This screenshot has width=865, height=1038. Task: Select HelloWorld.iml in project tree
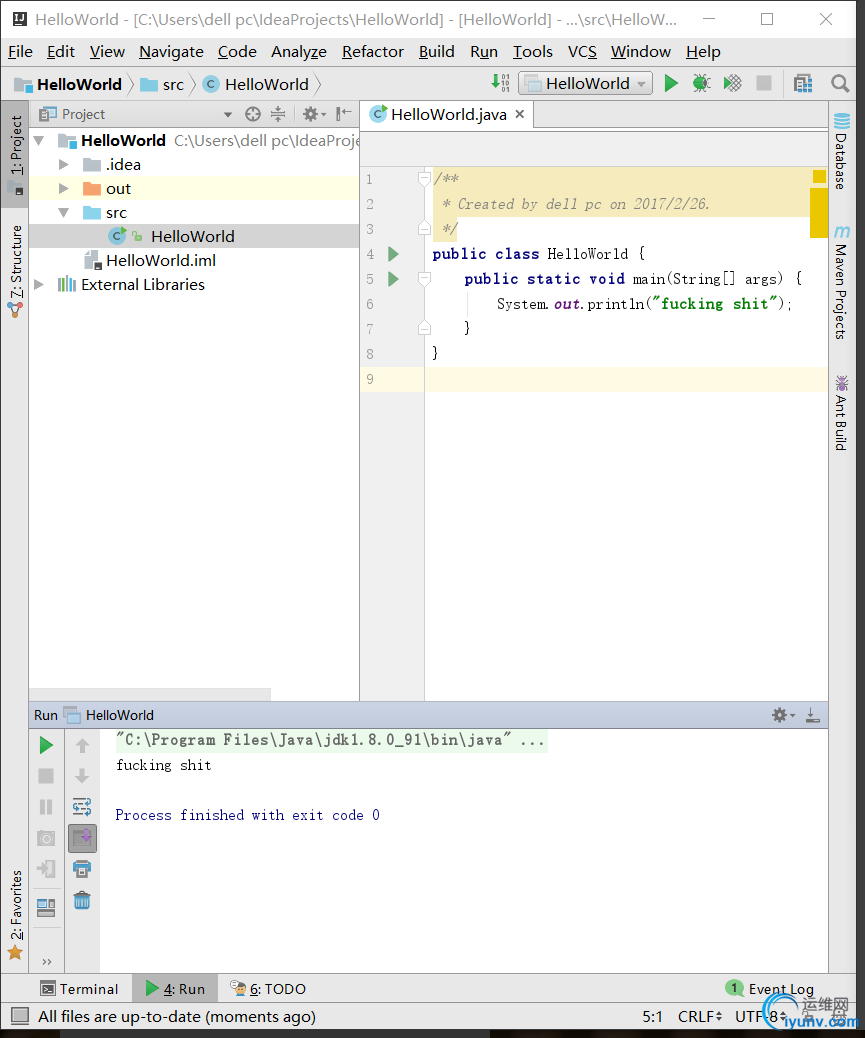[x=161, y=260]
